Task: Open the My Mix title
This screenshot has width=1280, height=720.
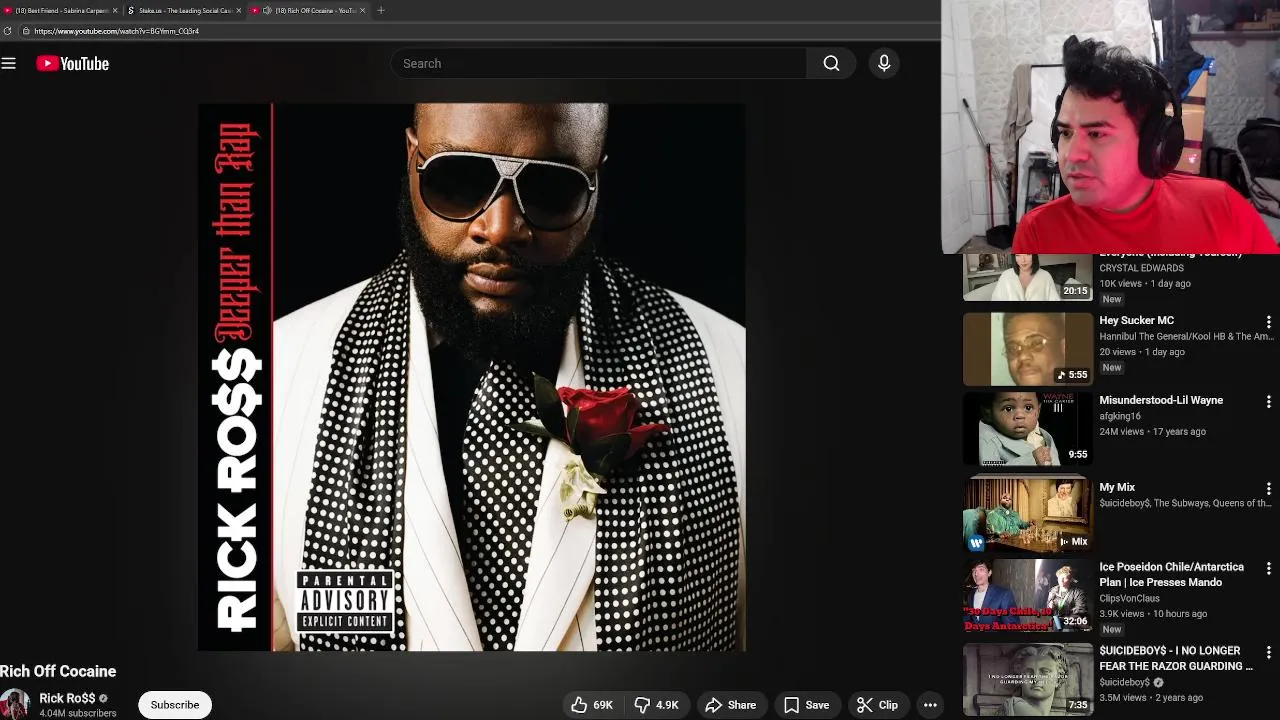Action: click(1117, 487)
